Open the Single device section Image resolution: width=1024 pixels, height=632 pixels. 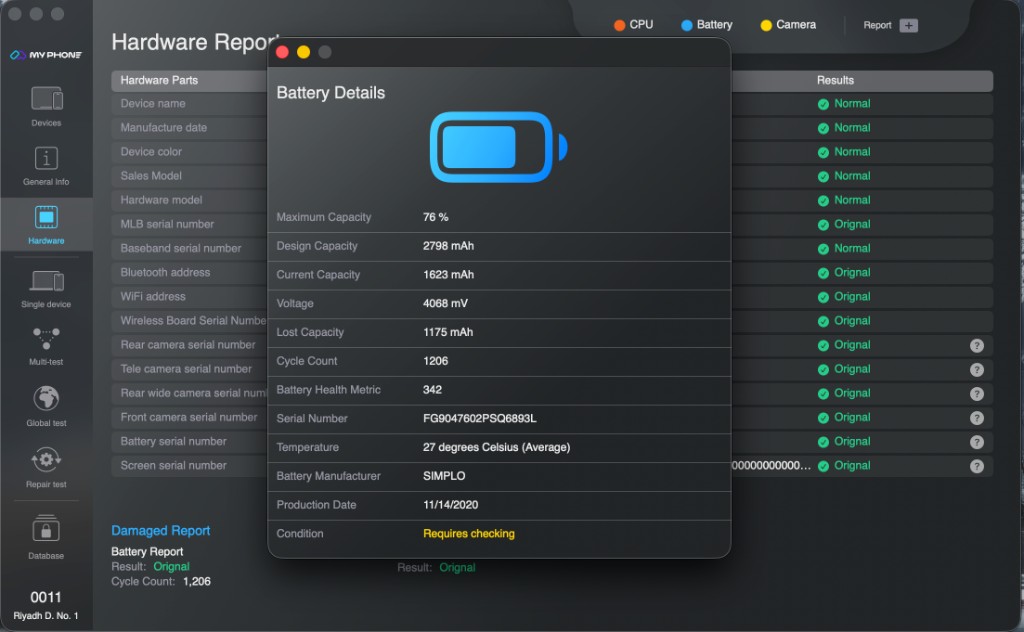pos(46,289)
